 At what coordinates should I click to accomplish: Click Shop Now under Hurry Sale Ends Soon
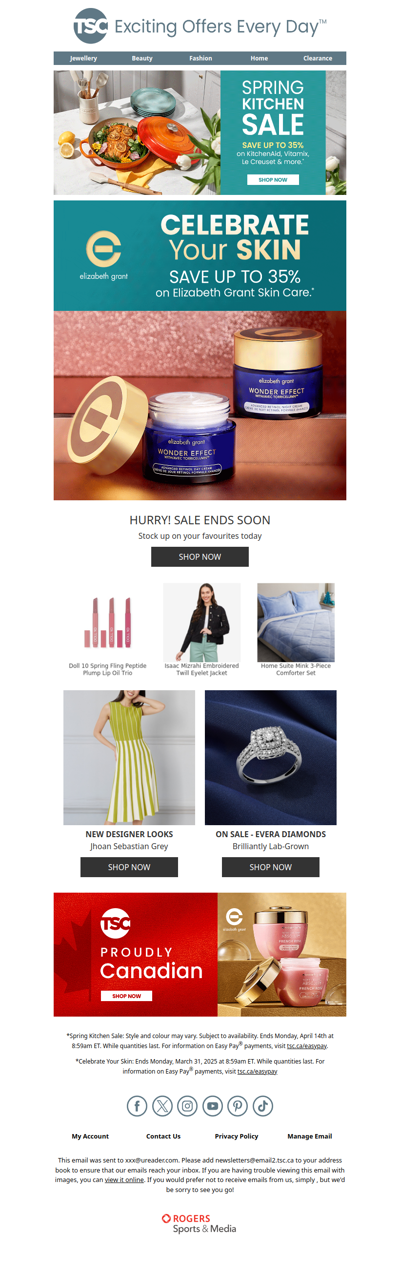200,557
